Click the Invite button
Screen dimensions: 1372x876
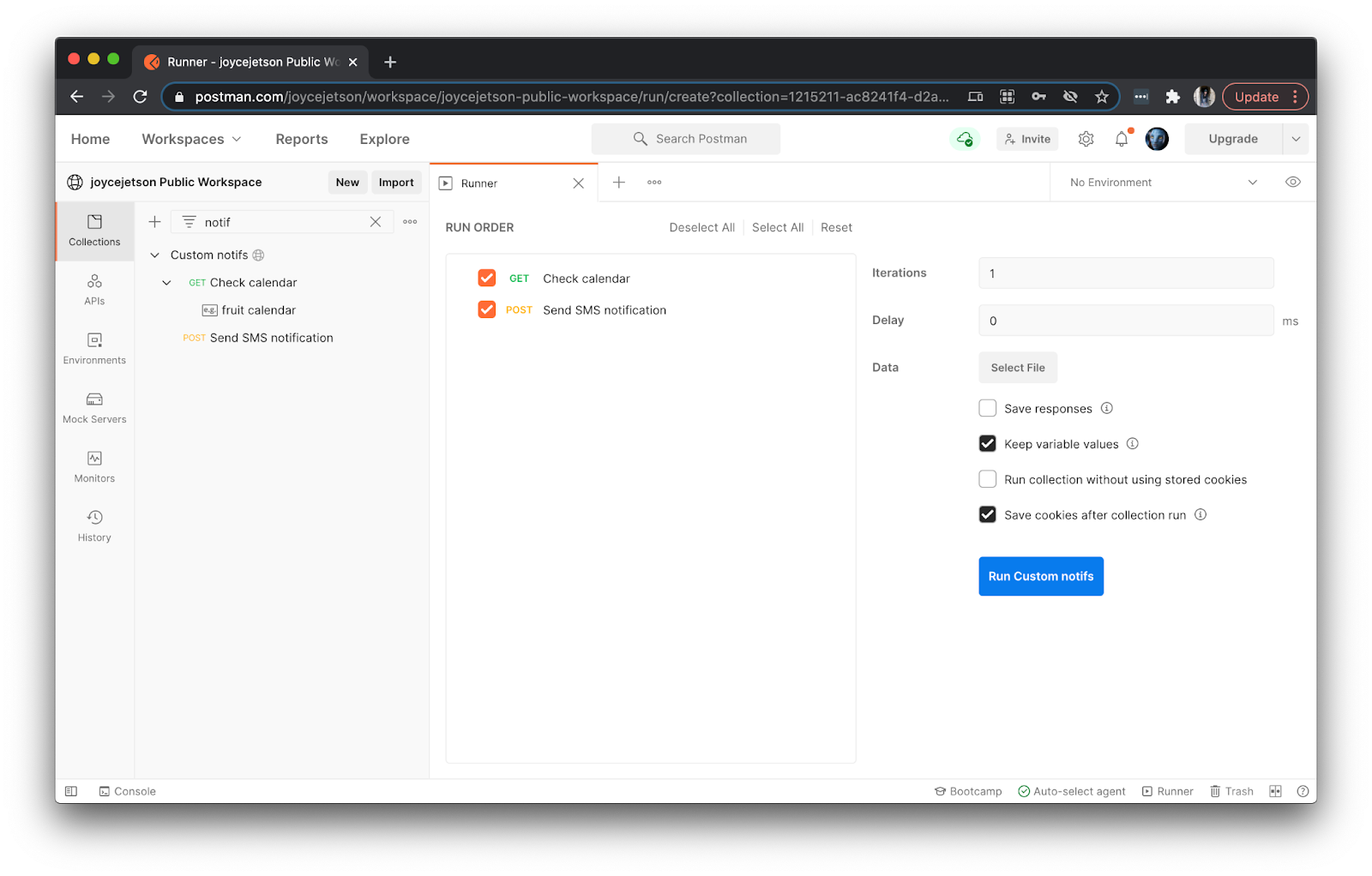[1027, 139]
